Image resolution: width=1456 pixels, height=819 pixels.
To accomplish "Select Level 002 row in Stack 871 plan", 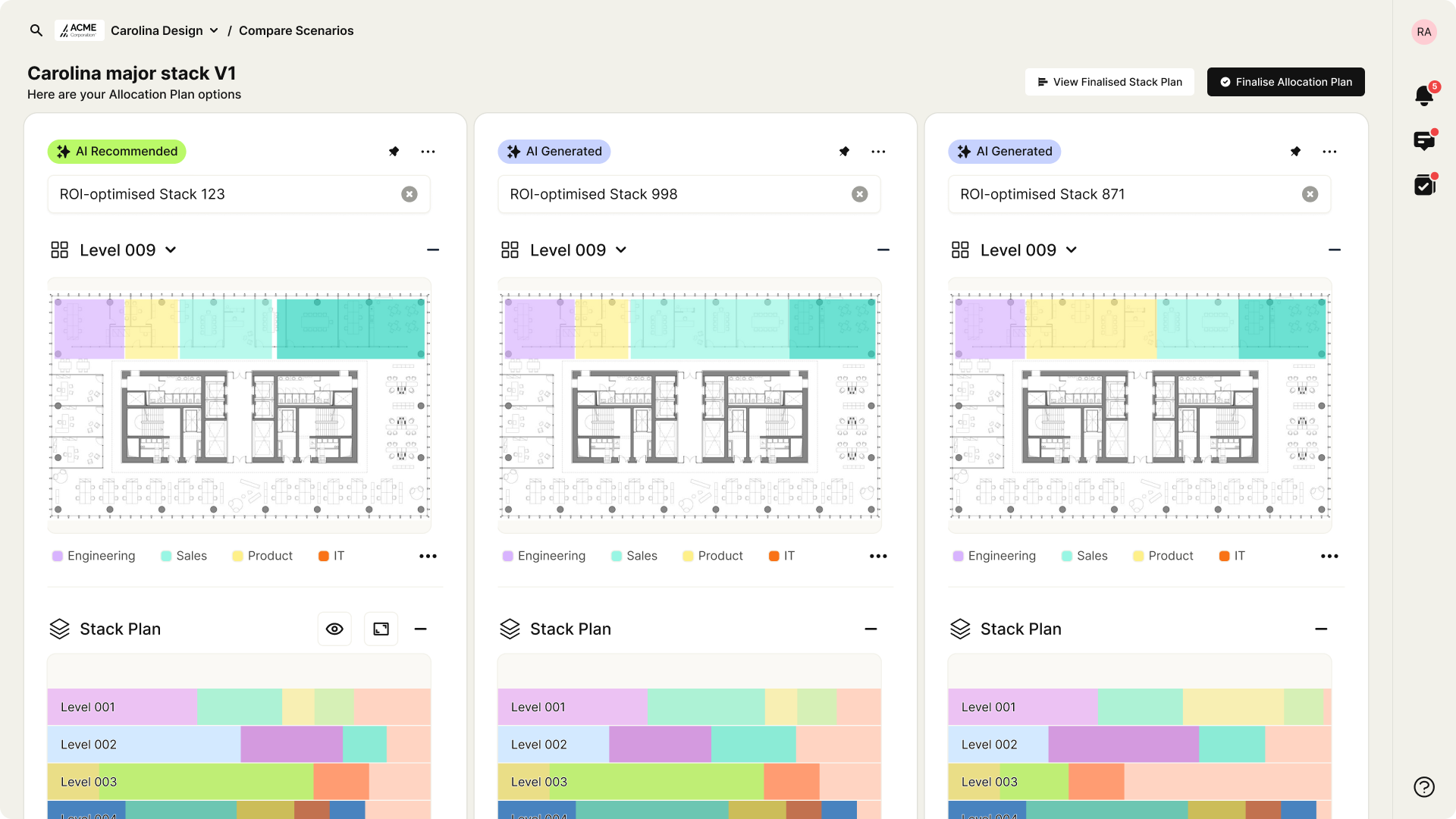I will click(x=1140, y=745).
